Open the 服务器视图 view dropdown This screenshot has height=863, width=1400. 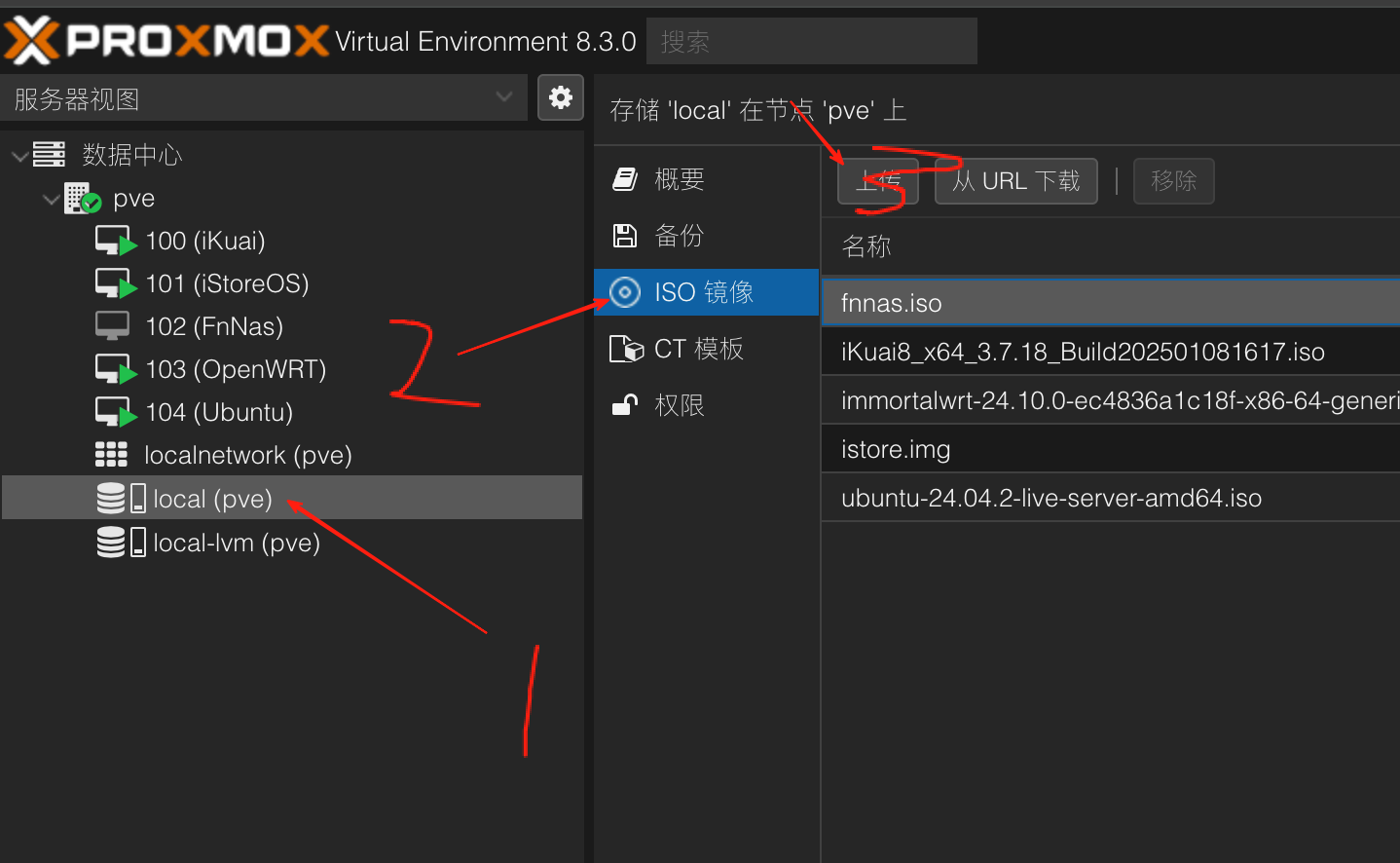pyautogui.click(x=264, y=98)
